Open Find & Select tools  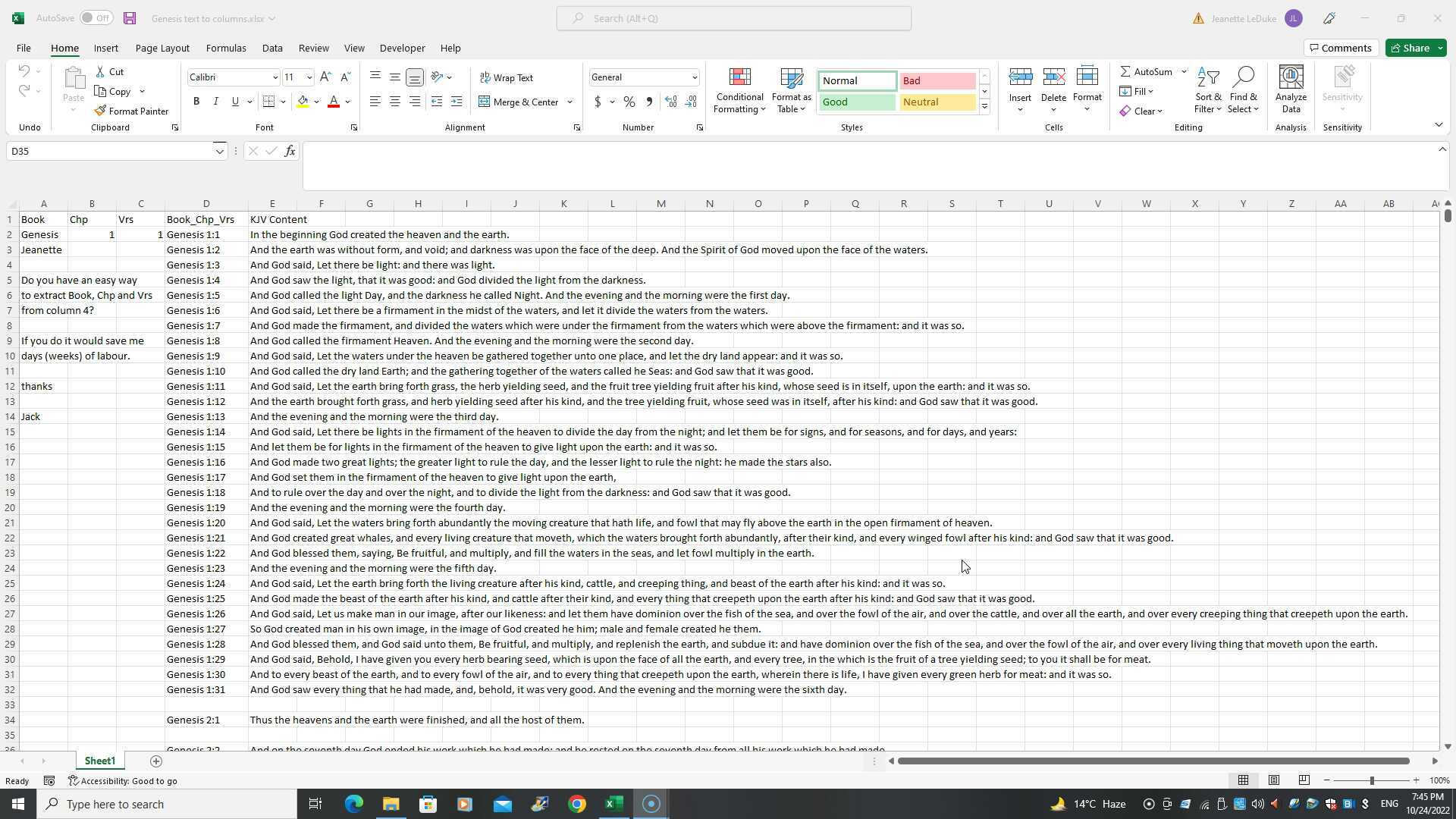[x=1243, y=89]
